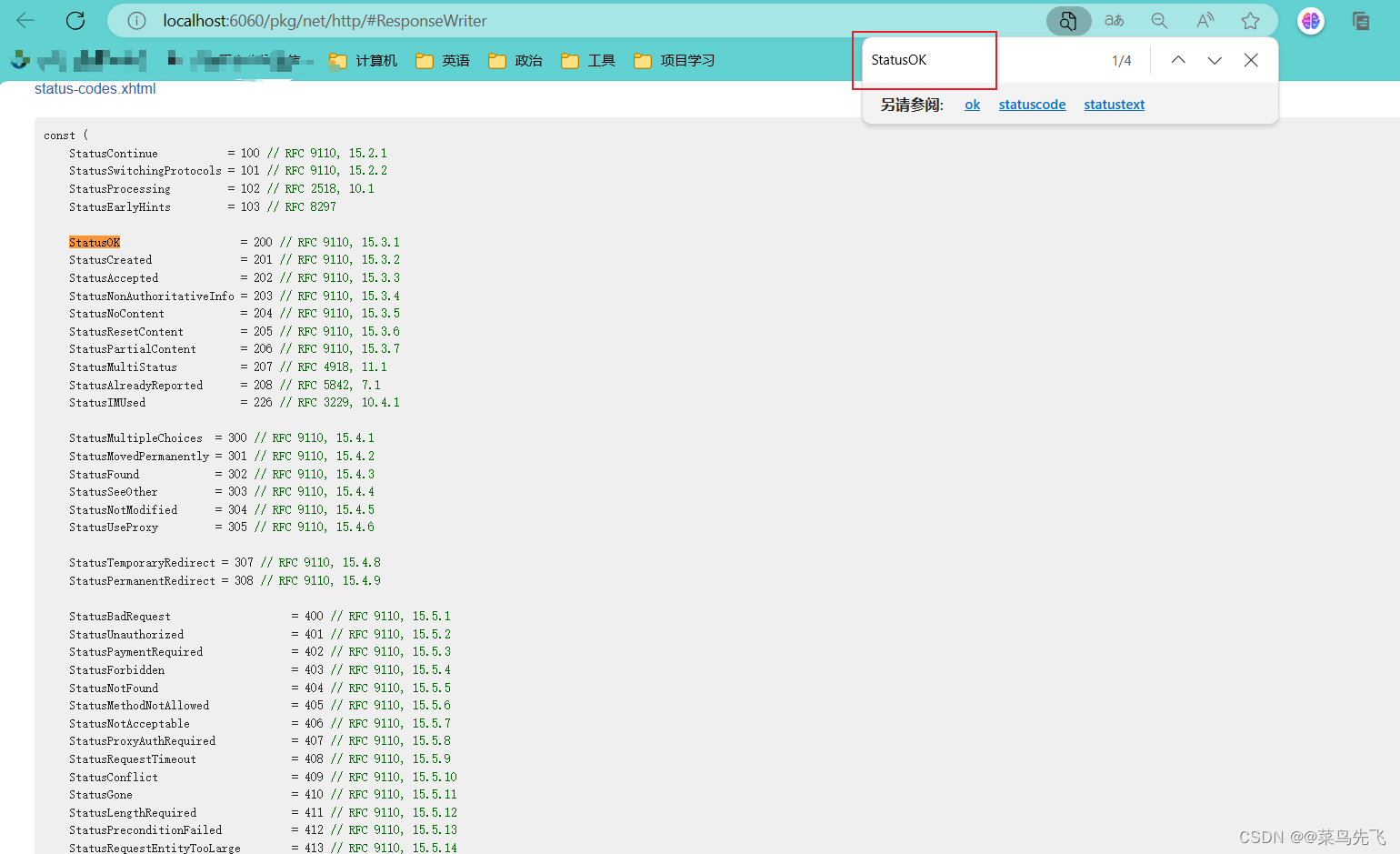Viewport: 1400px width, 854px height.
Task: Open the collections icon
Action: click(x=1361, y=20)
